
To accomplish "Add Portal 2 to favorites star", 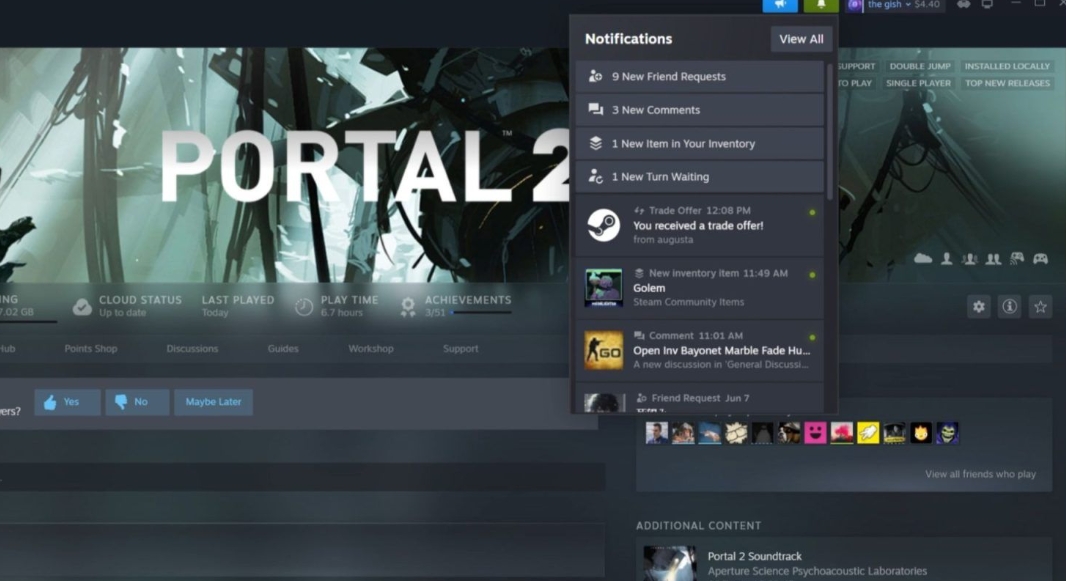I will pyautogui.click(x=1040, y=306).
